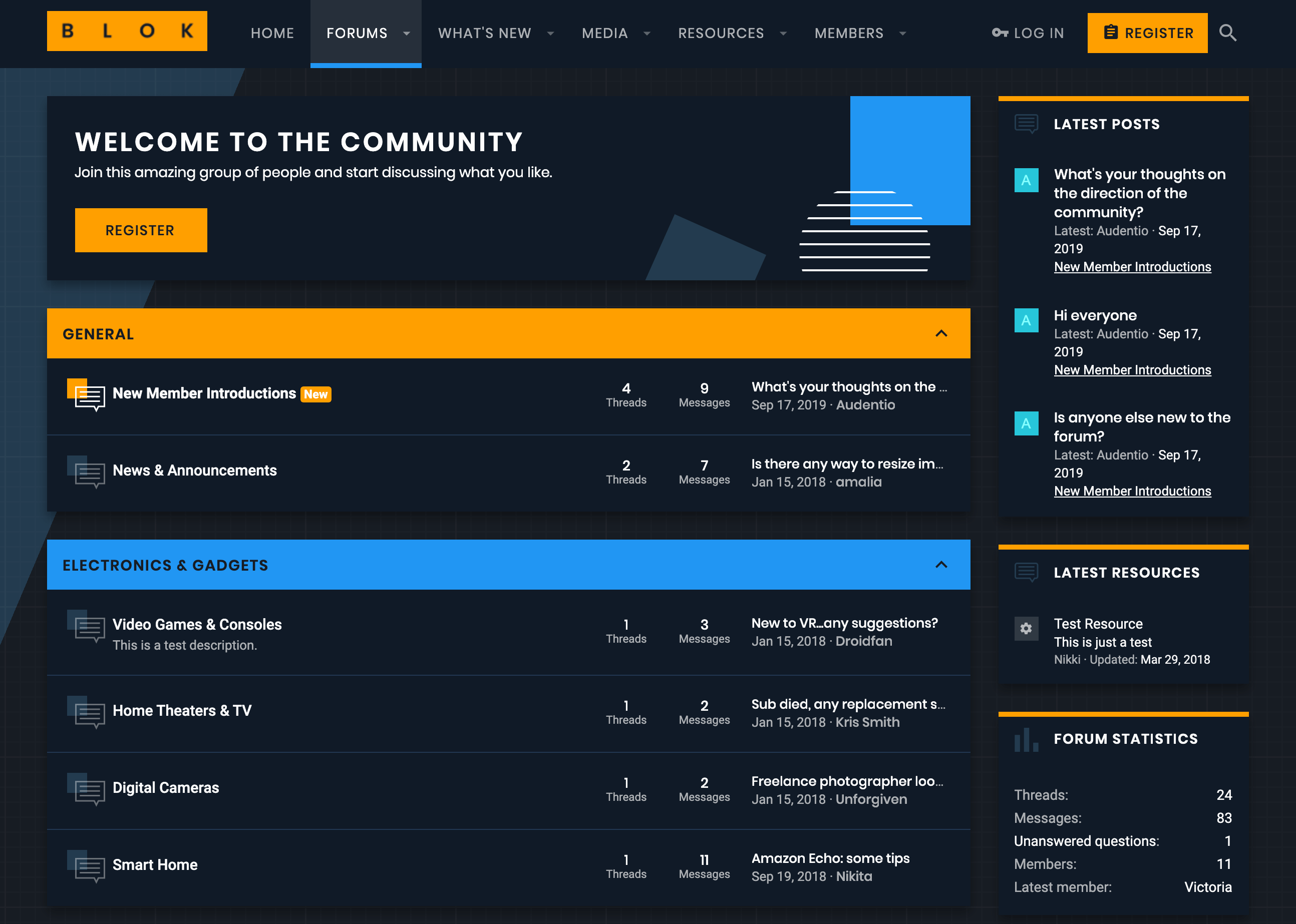Click the Digital Cameras forum icon
1296x924 pixels.
[87, 789]
